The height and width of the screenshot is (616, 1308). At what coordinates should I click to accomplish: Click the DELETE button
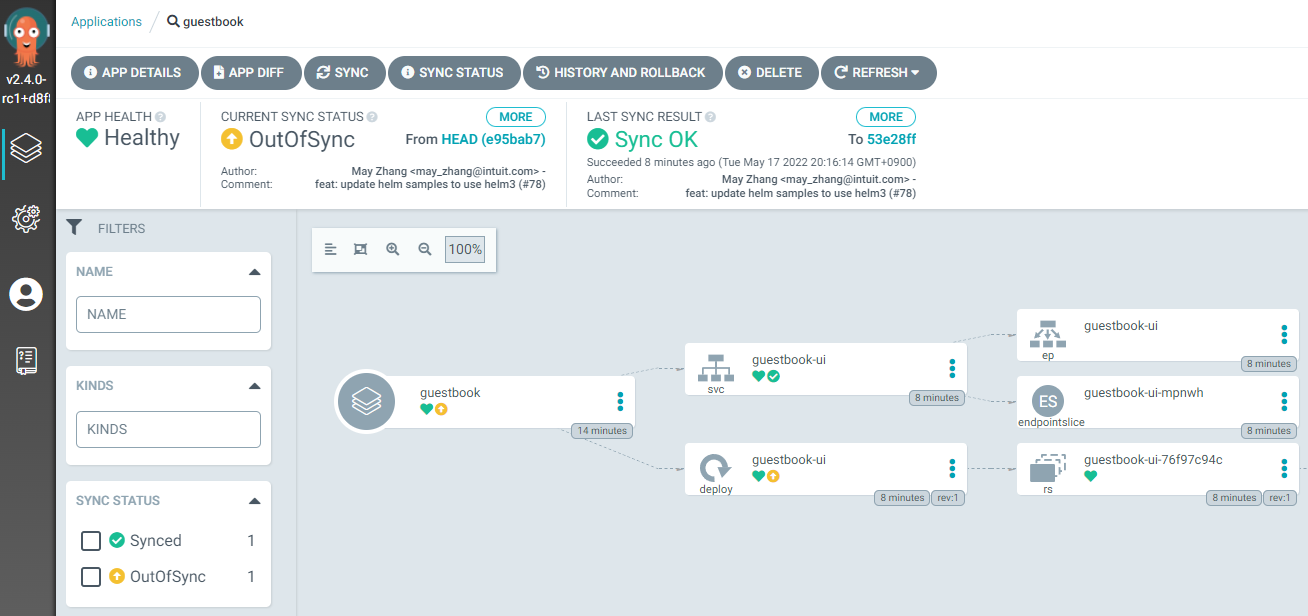770,73
